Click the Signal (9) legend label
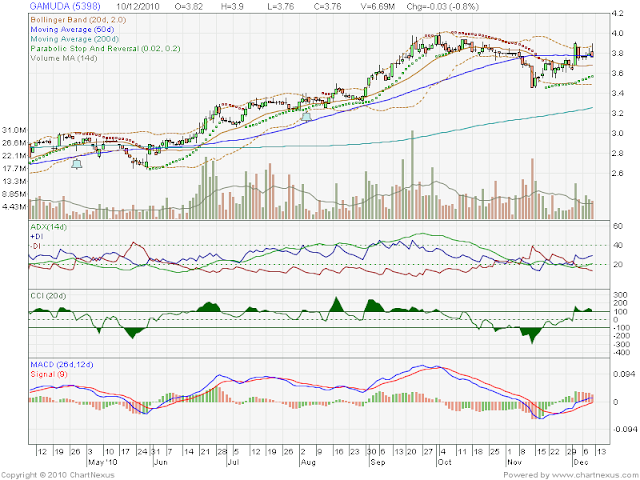 [49, 374]
